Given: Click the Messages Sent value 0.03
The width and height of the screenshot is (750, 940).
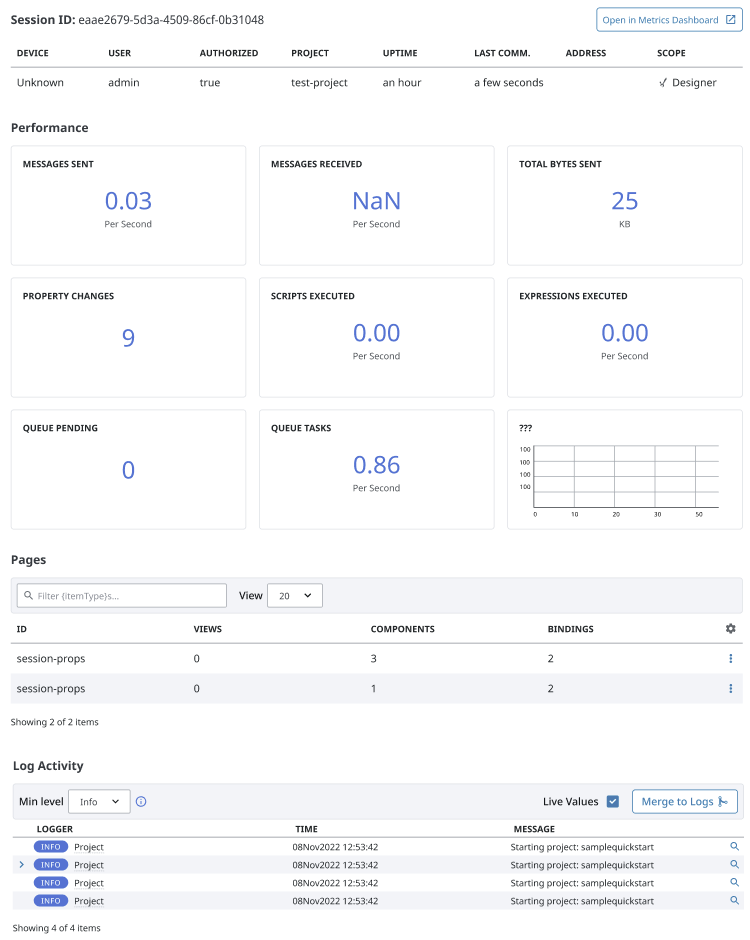Looking at the screenshot, I should [128, 201].
